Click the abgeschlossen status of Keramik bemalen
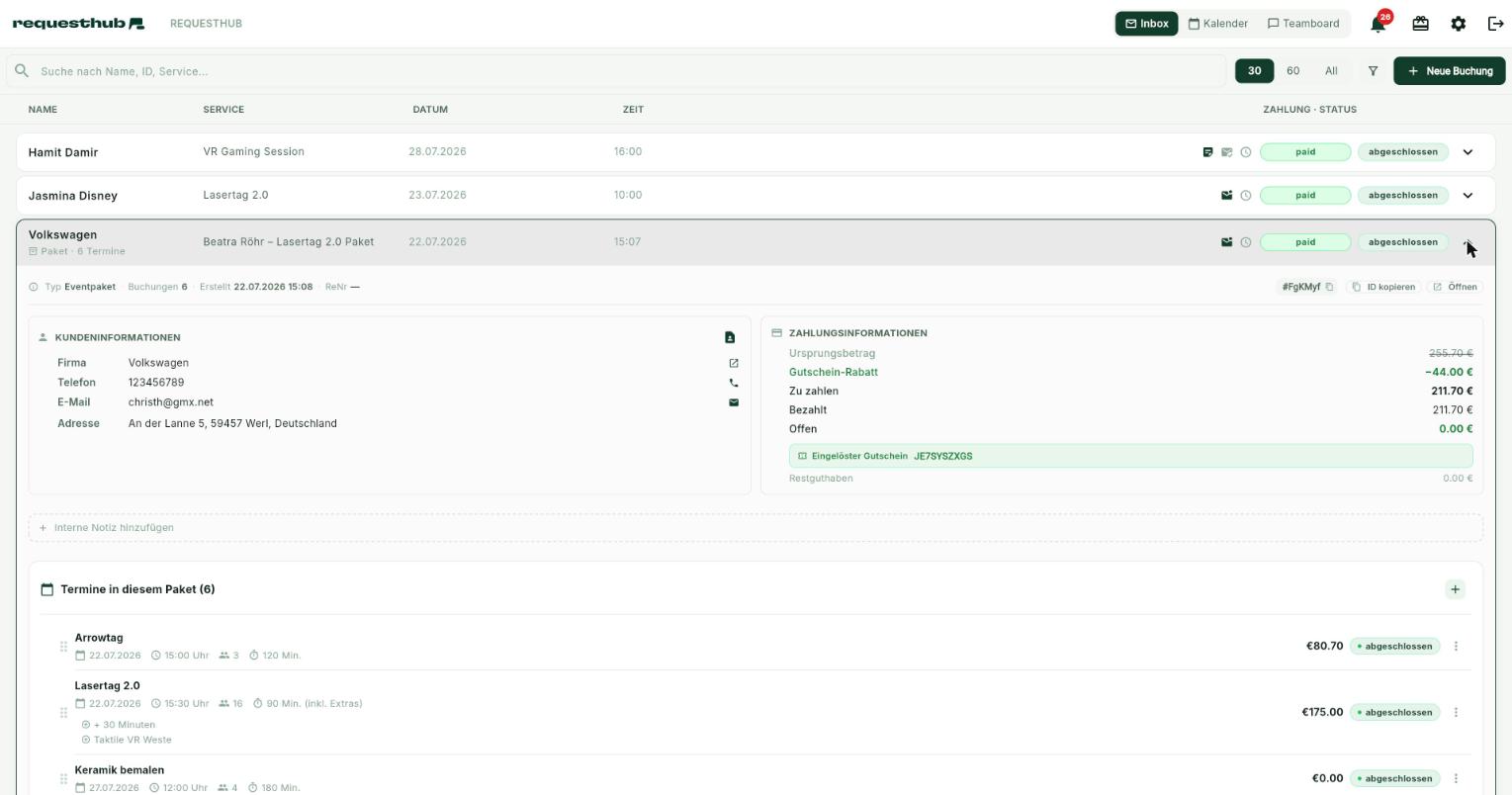1512x795 pixels. [x=1395, y=779]
